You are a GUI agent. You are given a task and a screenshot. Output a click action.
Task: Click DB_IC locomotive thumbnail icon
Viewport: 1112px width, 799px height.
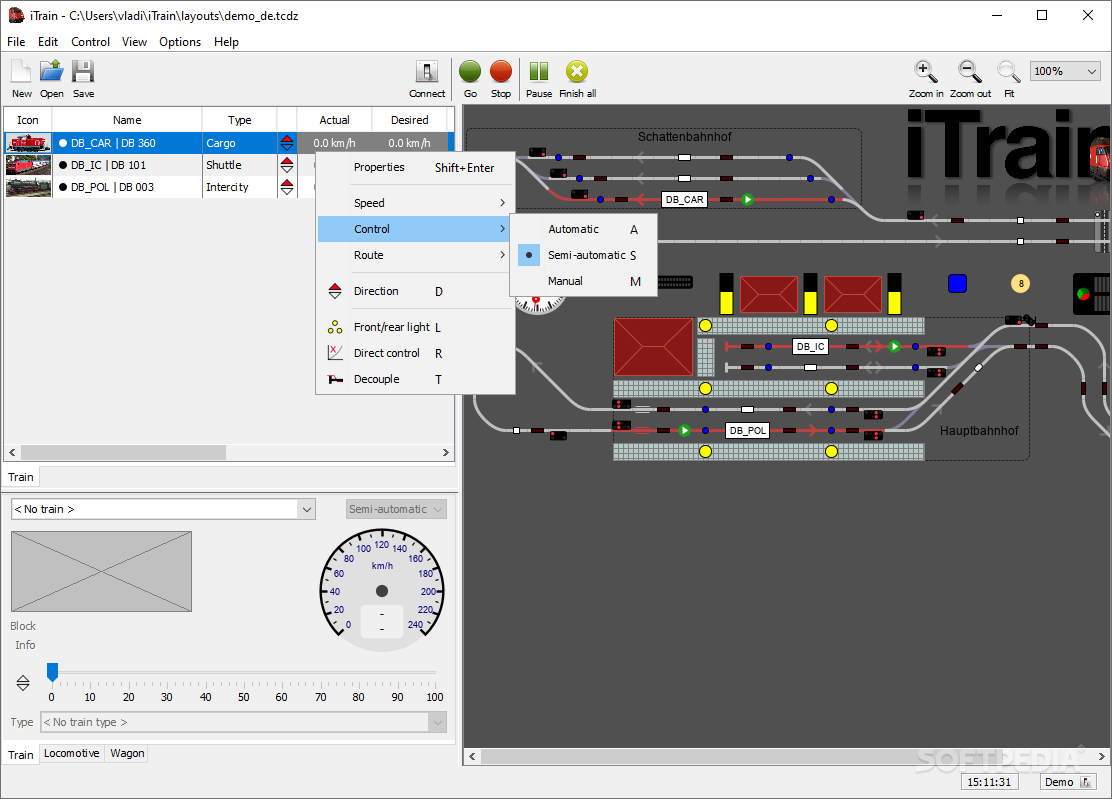point(28,165)
